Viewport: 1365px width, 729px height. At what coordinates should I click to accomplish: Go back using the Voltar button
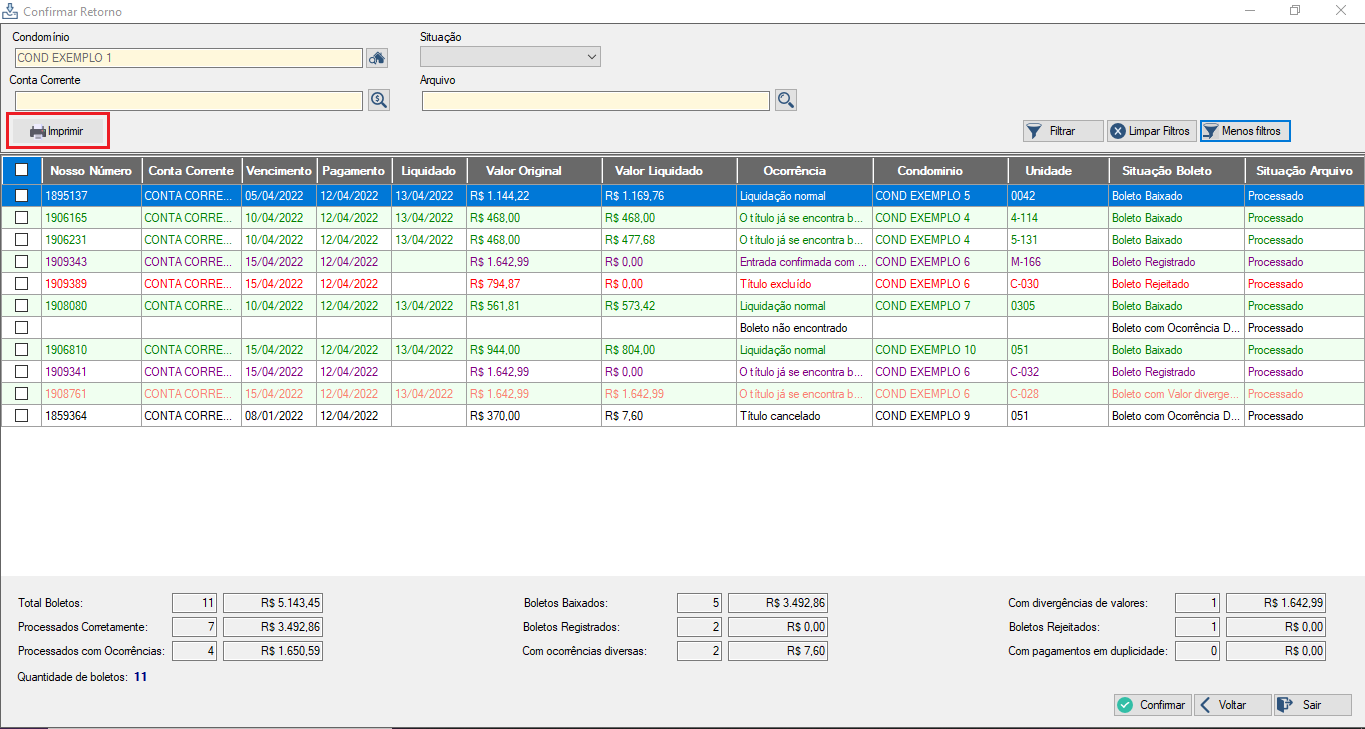pos(1232,705)
